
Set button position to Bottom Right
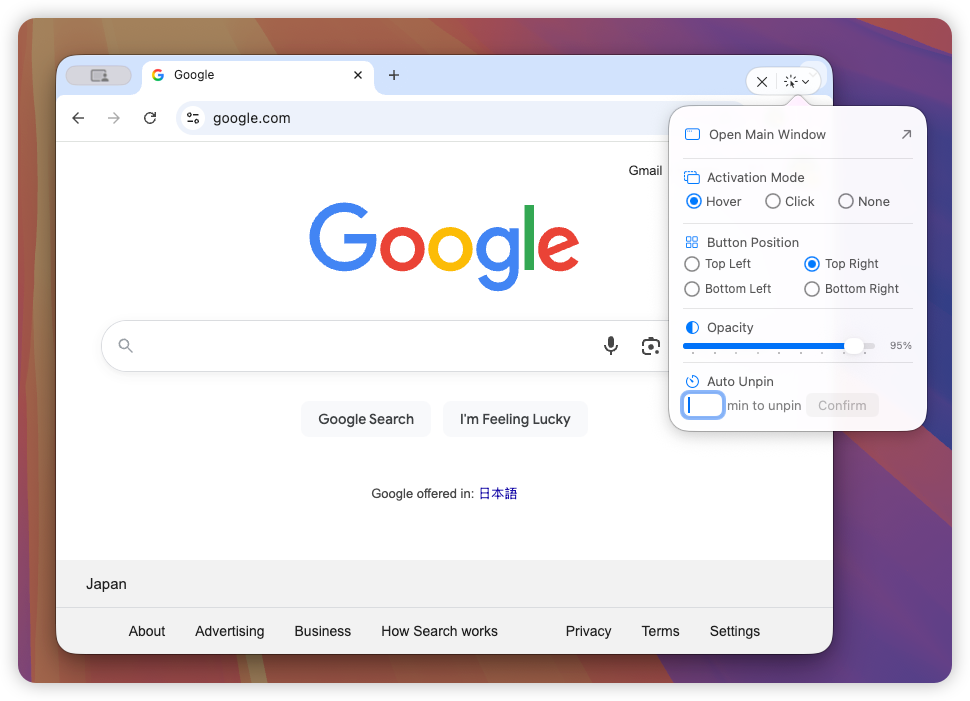tap(851, 289)
